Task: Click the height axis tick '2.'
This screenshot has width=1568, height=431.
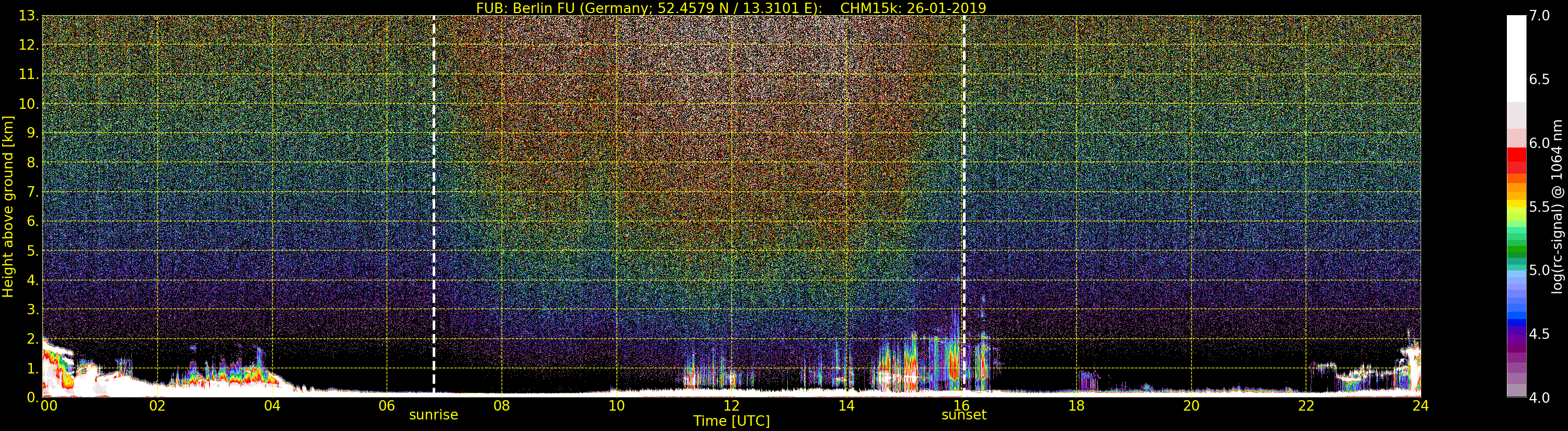Action: [x=33, y=338]
